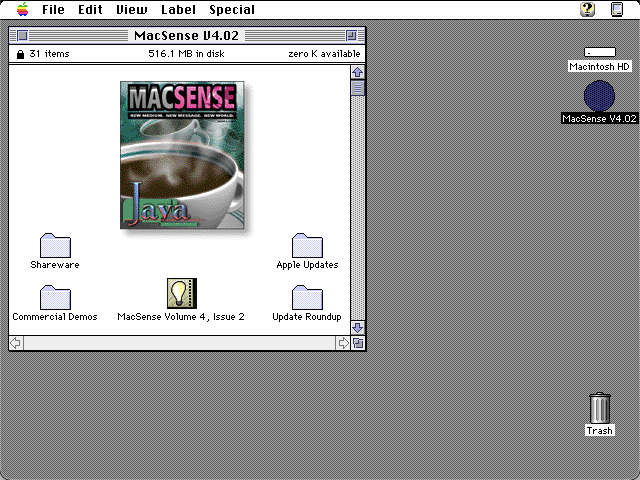Select the Apple Updates folder icon

pos(307,245)
